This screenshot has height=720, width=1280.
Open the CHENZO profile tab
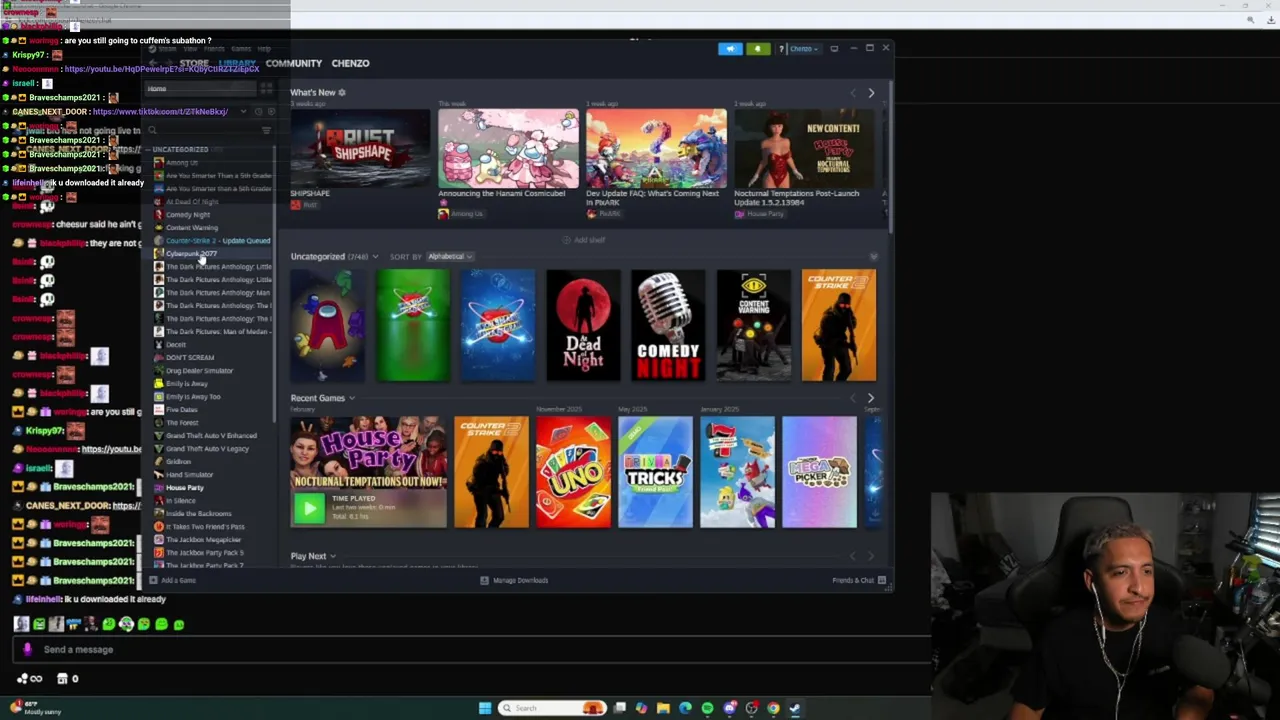click(350, 63)
